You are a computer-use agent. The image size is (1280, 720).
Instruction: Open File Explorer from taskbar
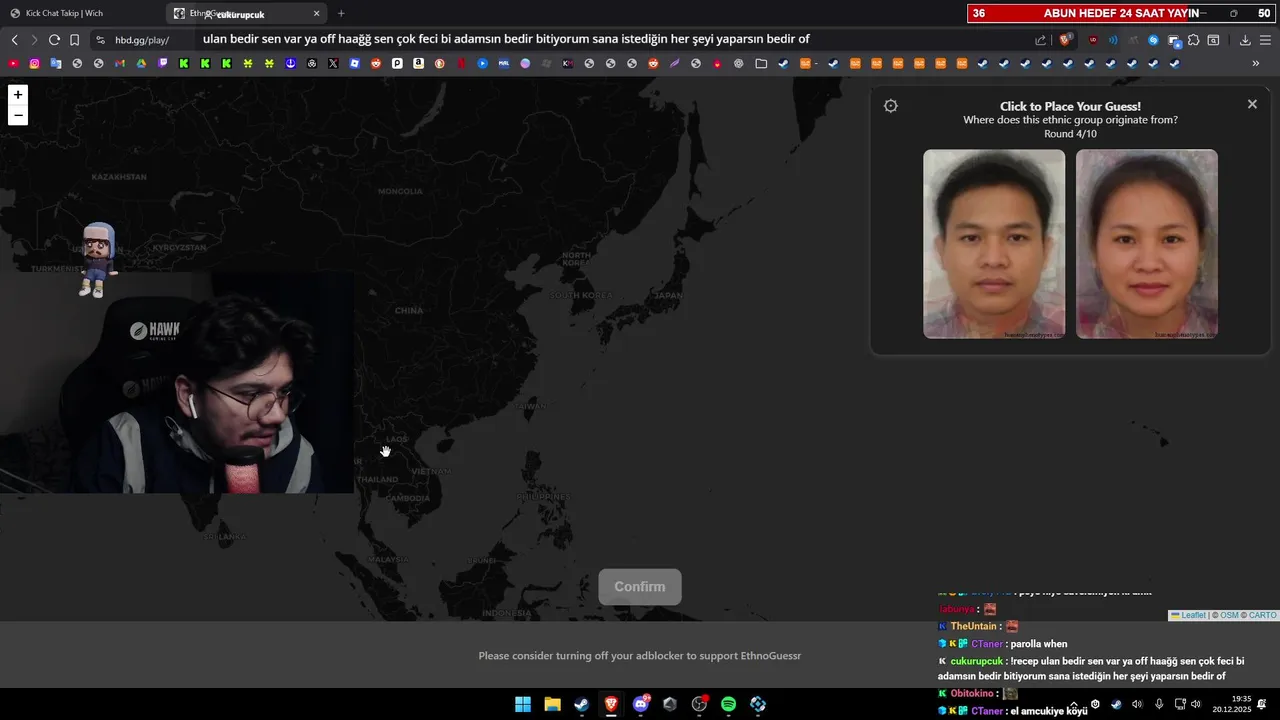552,704
